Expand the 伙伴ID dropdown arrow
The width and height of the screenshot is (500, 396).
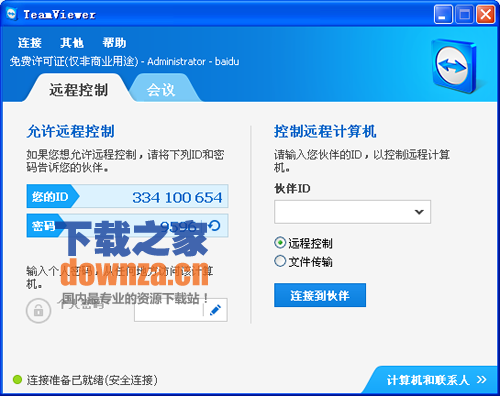[x=419, y=212]
